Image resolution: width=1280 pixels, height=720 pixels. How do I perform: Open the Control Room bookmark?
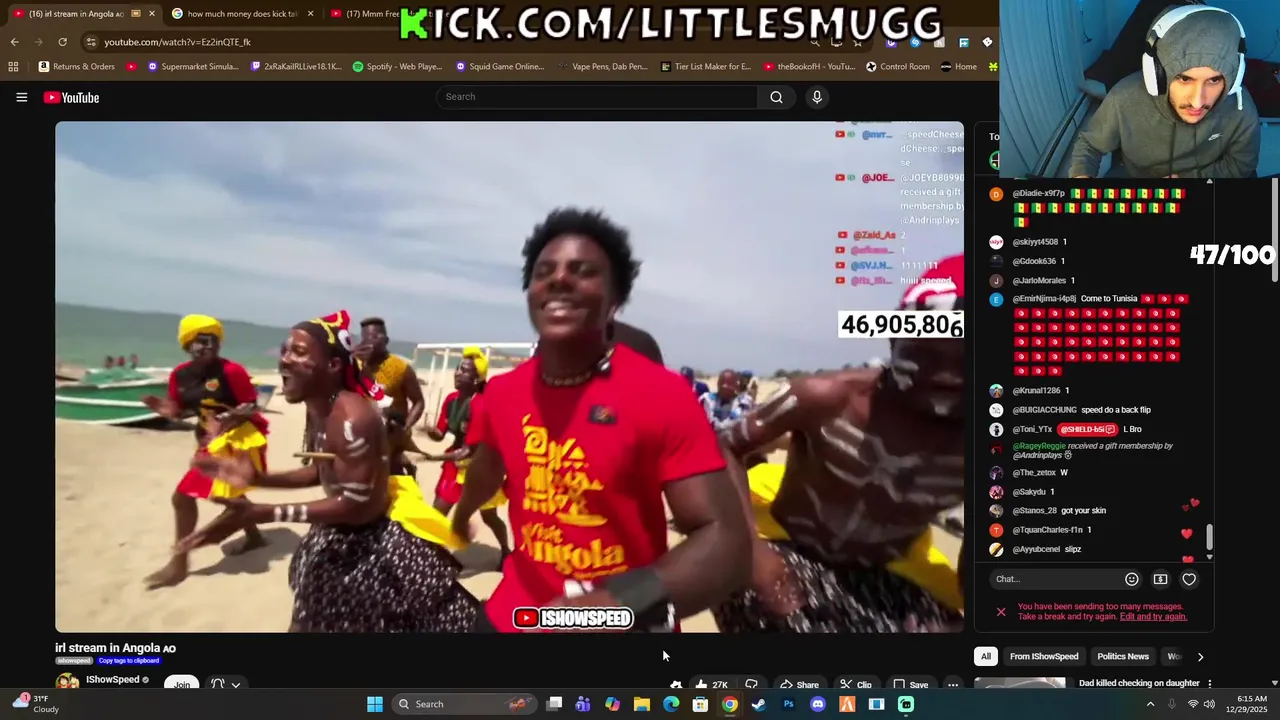898,67
